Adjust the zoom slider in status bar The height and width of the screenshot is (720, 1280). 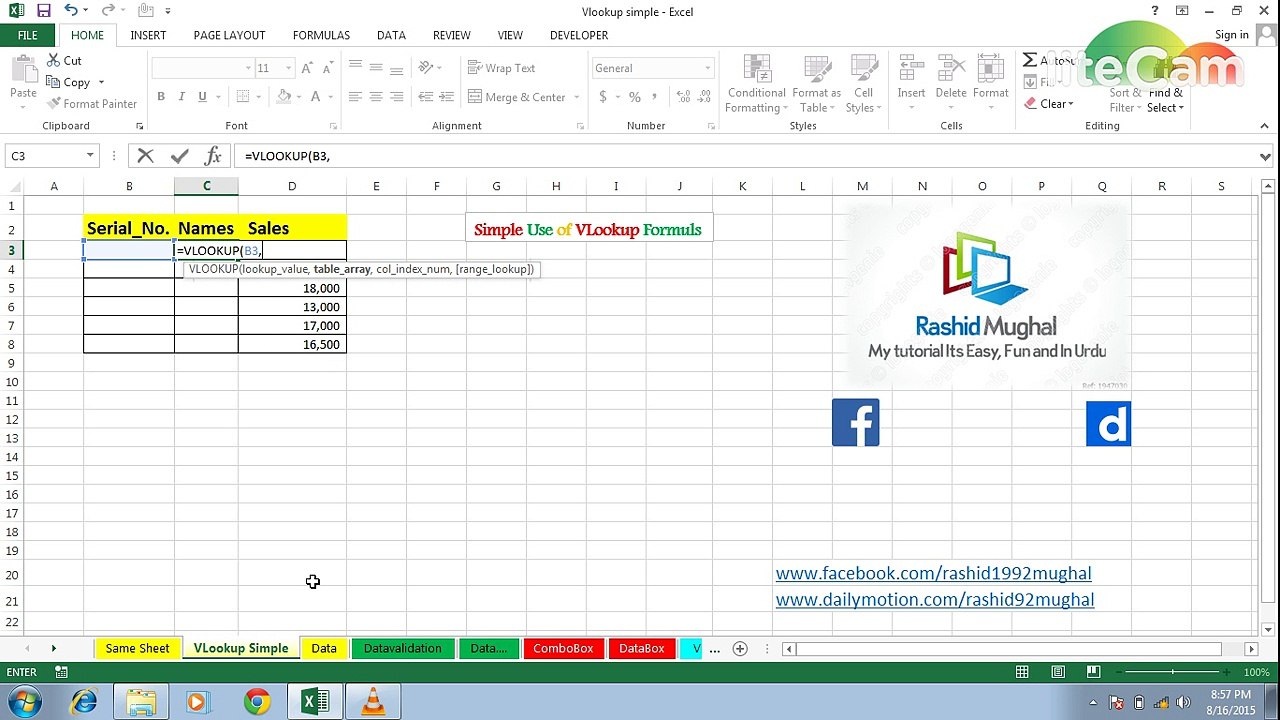1173,672
